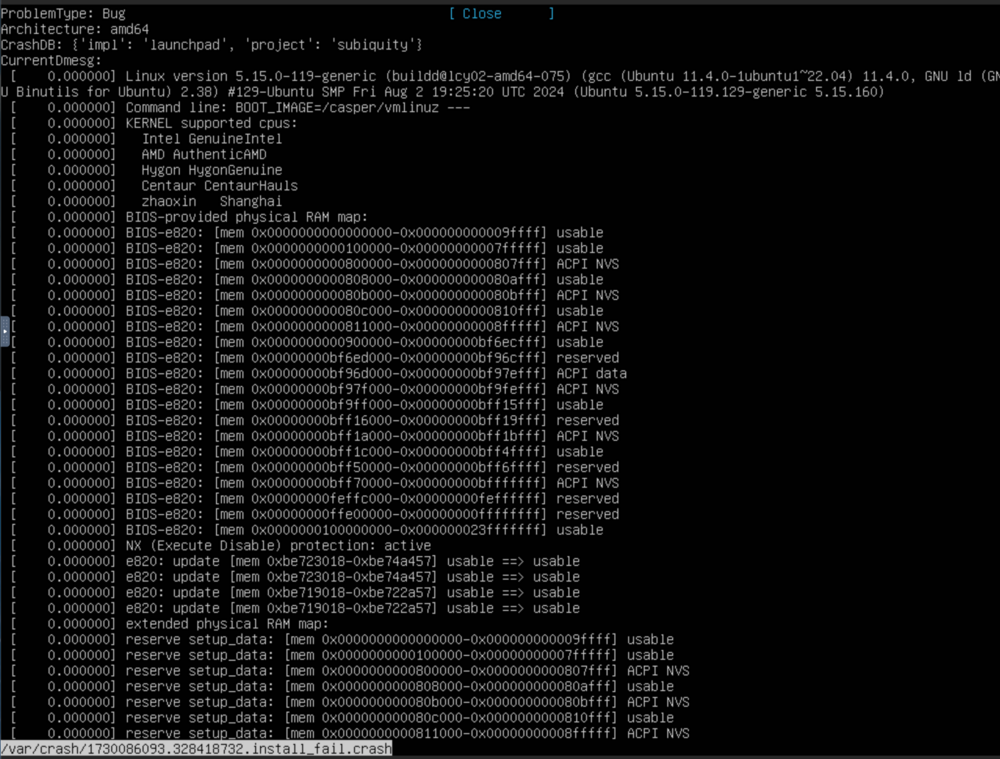Click BIOS-e820 line starting 0xbf9ff000 usable

point(306,404)
